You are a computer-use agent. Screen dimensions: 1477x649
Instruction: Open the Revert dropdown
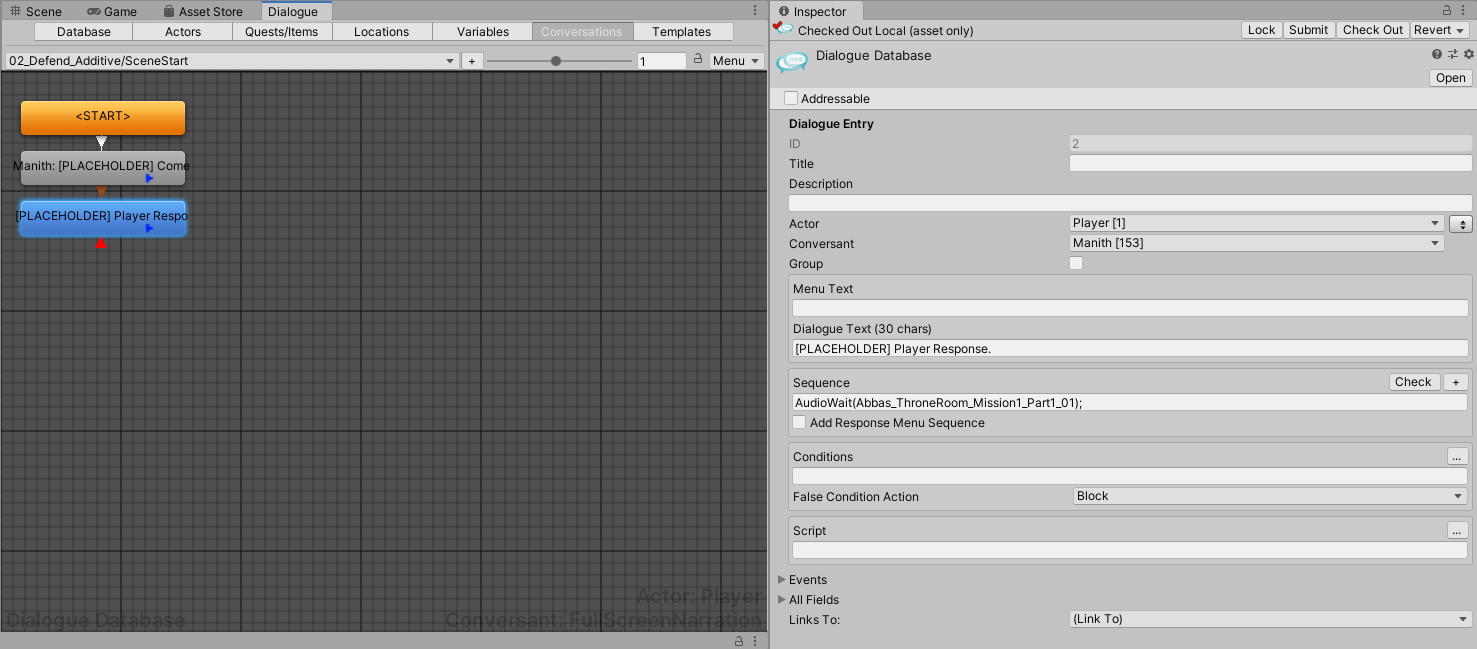click(x=1439, y=30)
